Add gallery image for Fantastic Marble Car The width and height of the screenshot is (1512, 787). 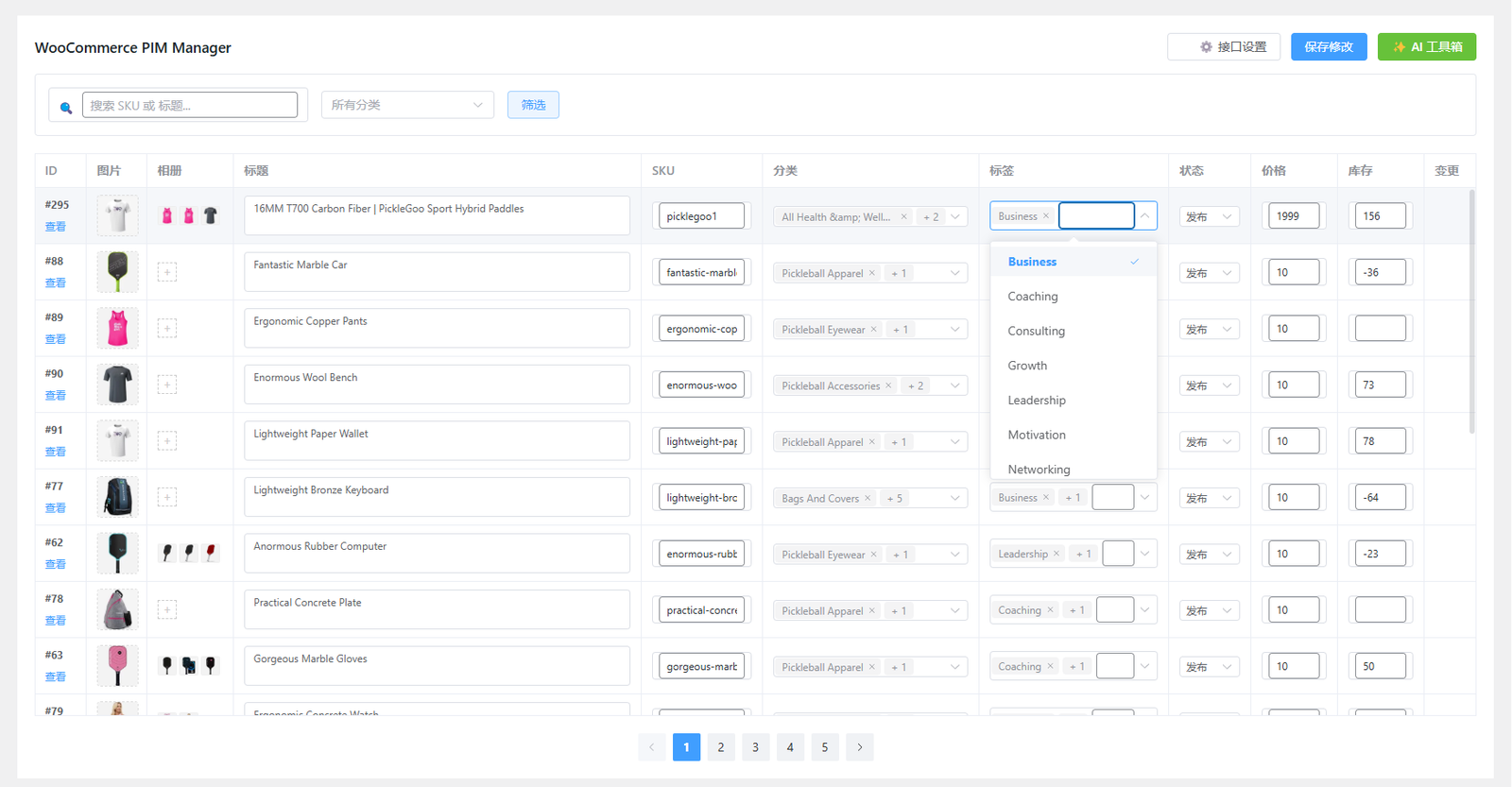(x=167, y=273)
